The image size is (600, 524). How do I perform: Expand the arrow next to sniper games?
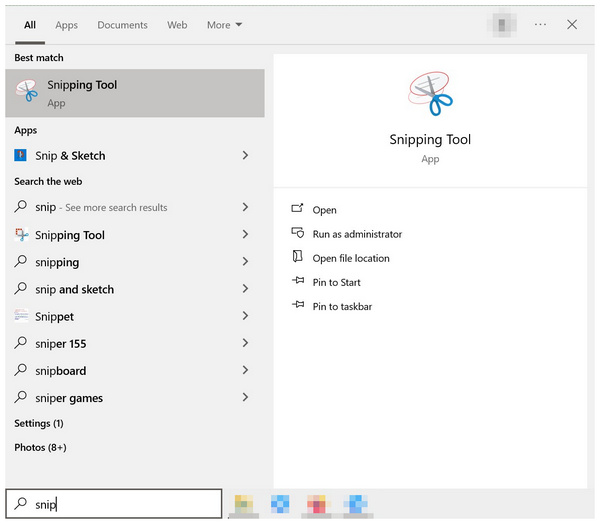coord(245,398)
